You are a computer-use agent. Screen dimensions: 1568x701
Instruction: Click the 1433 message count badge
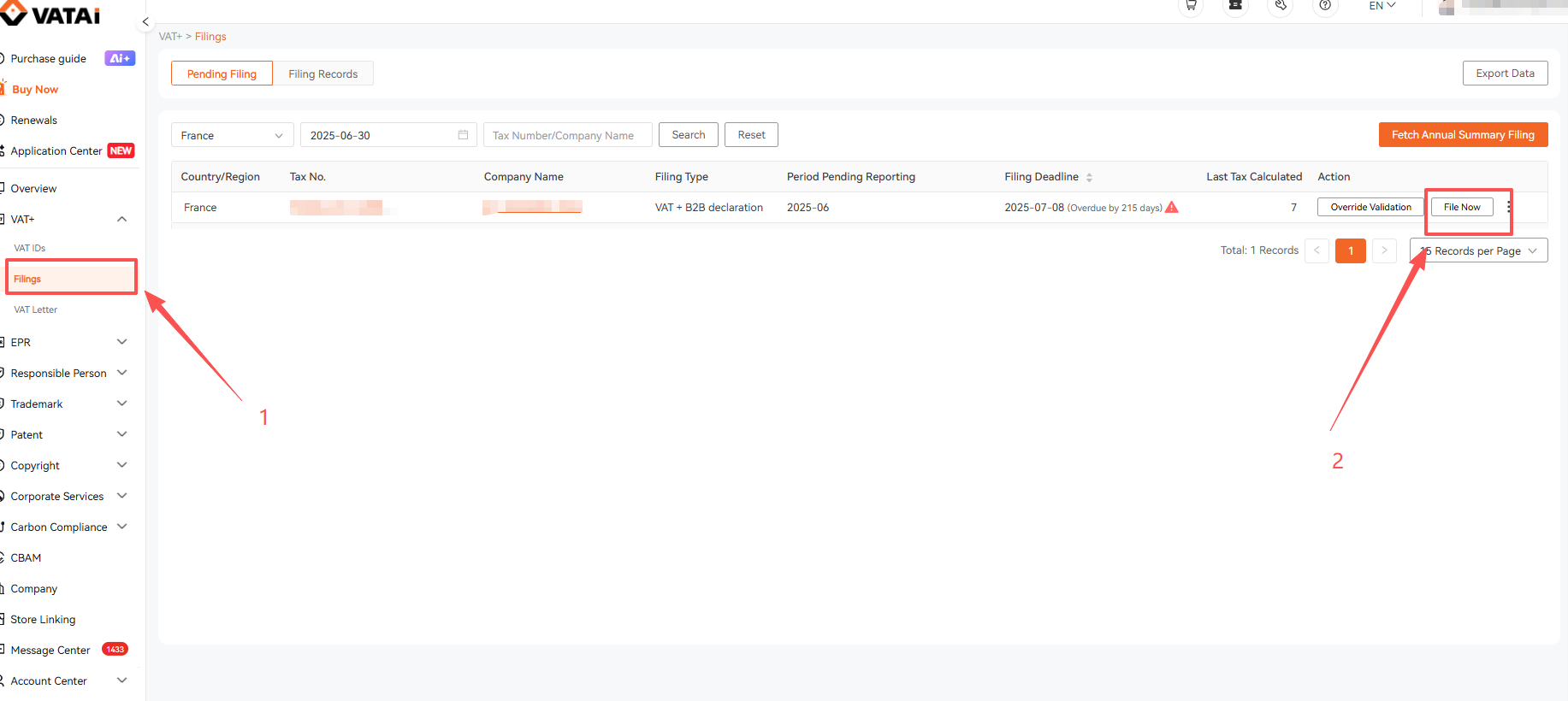pos(115,650)
